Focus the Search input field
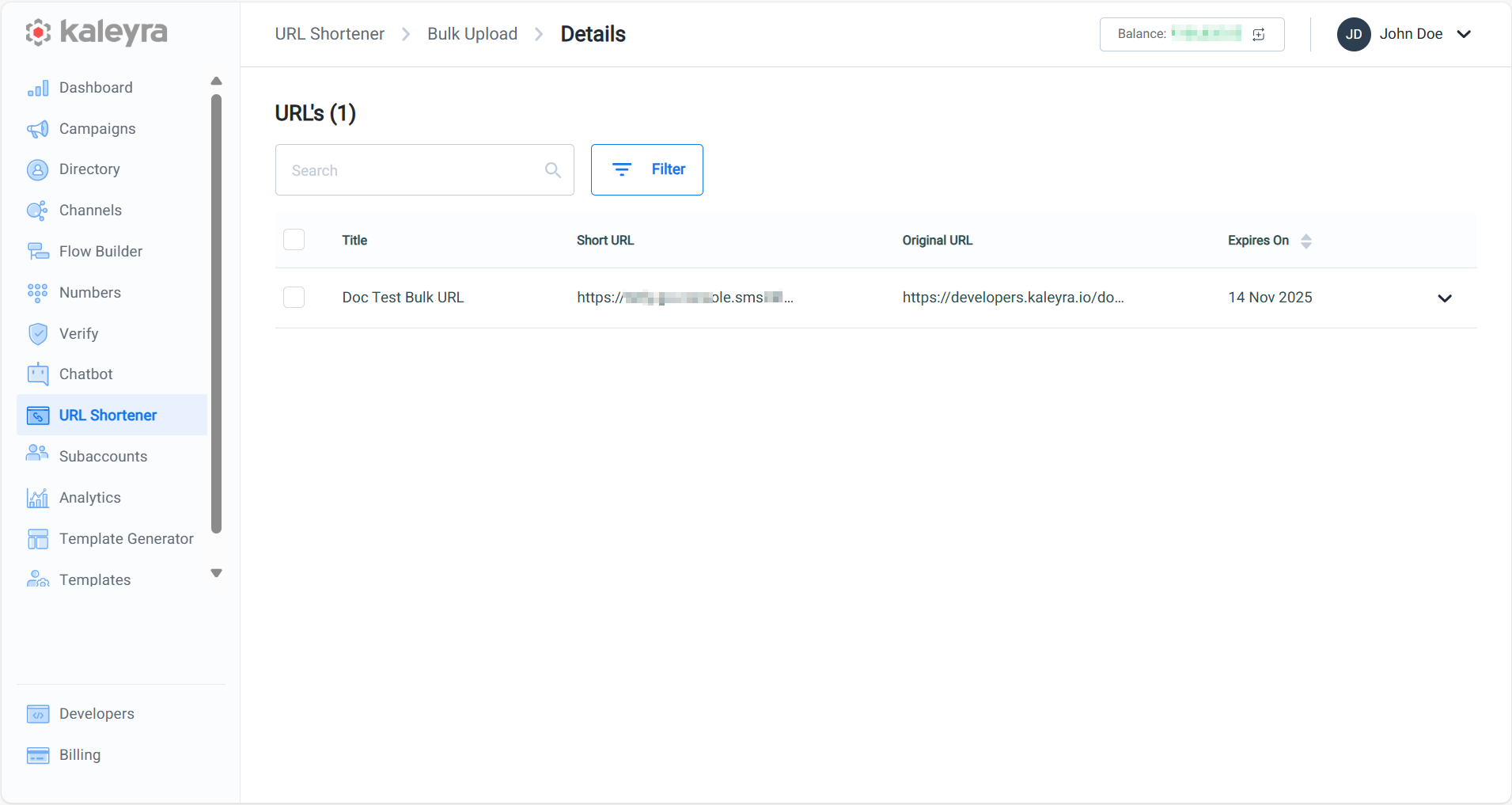 [424, 170]
